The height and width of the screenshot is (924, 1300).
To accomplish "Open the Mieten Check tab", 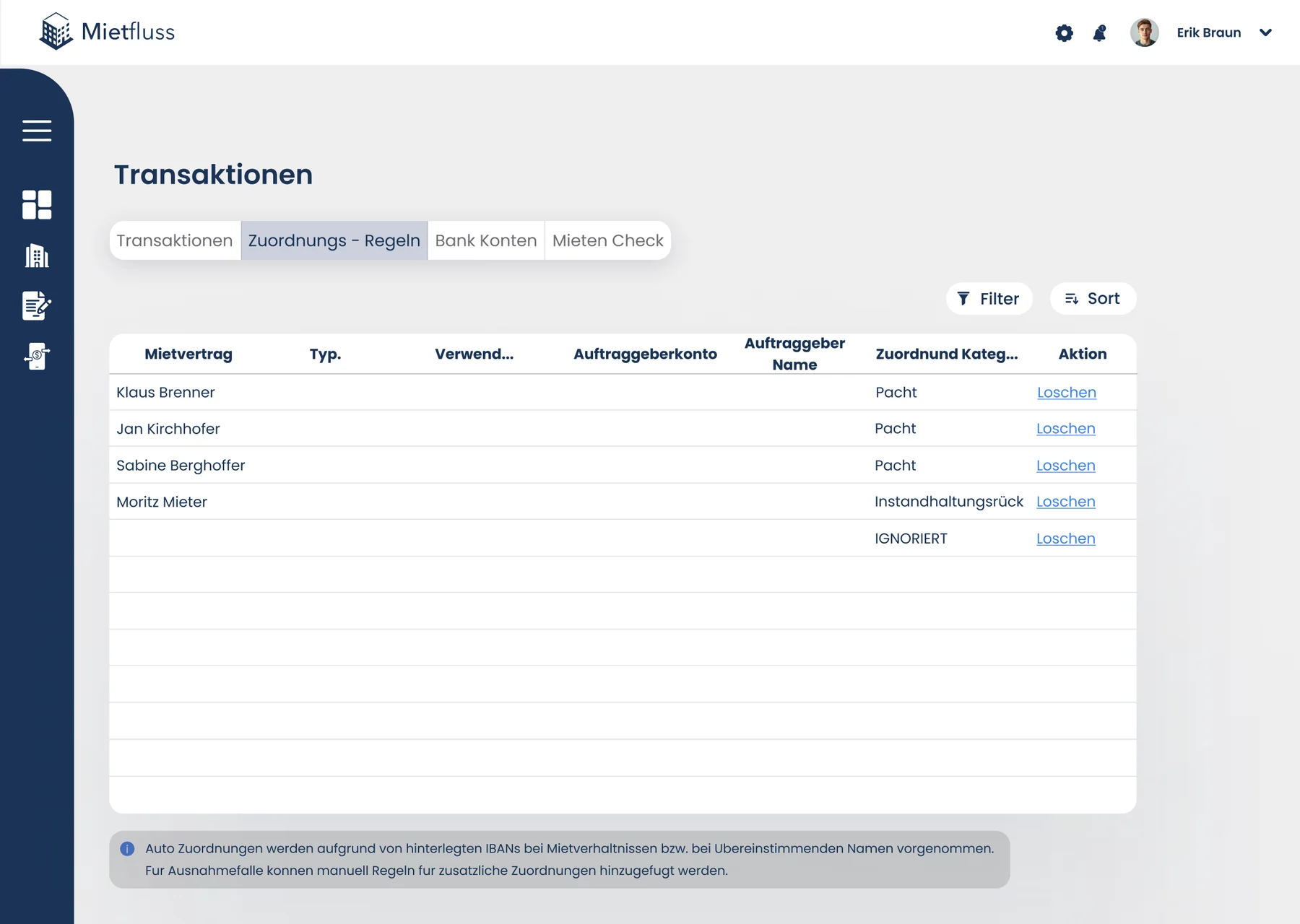I will (608, 240).
